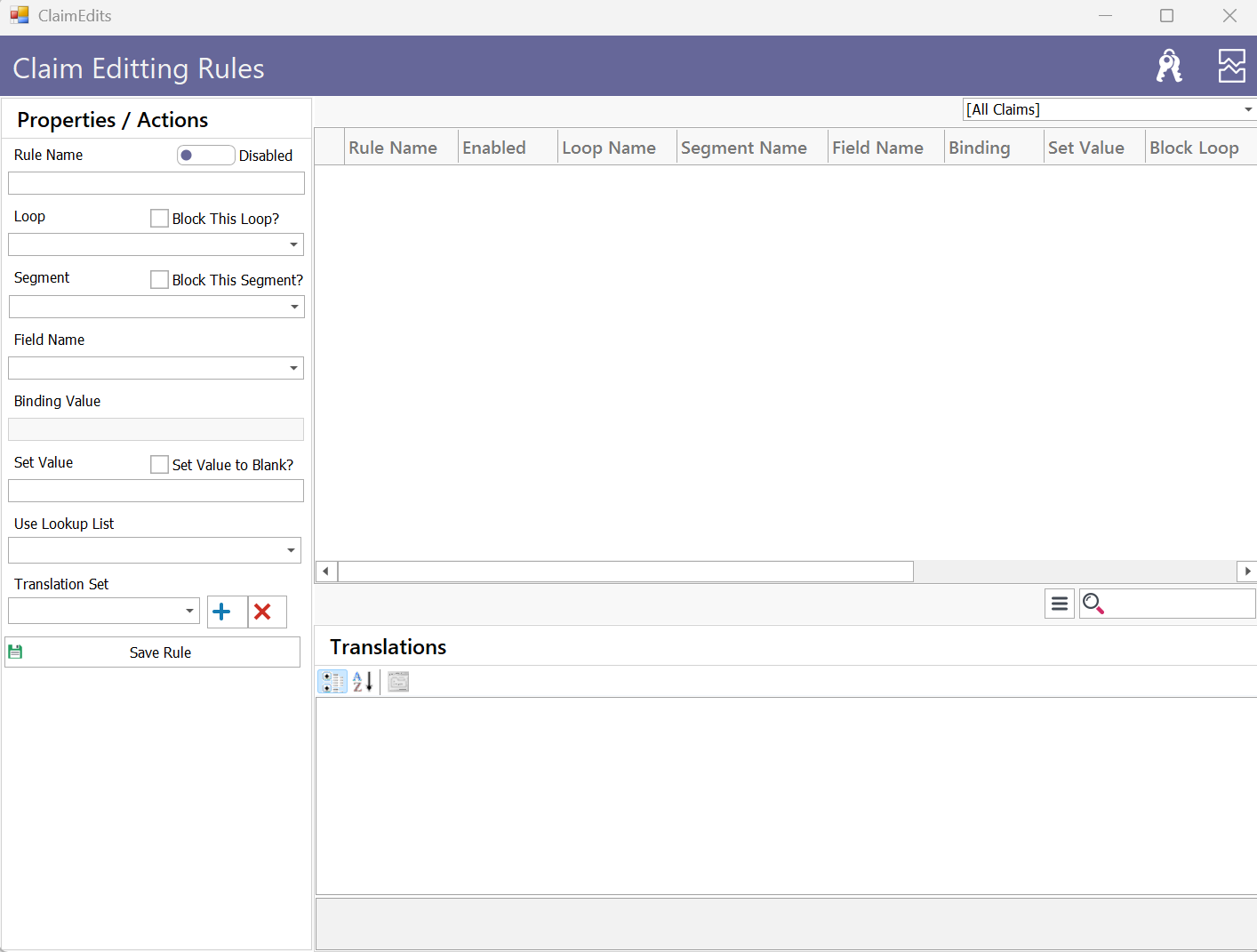Open the Field Name dropdown
1257x952 pixels.
(x=293, y=368)
